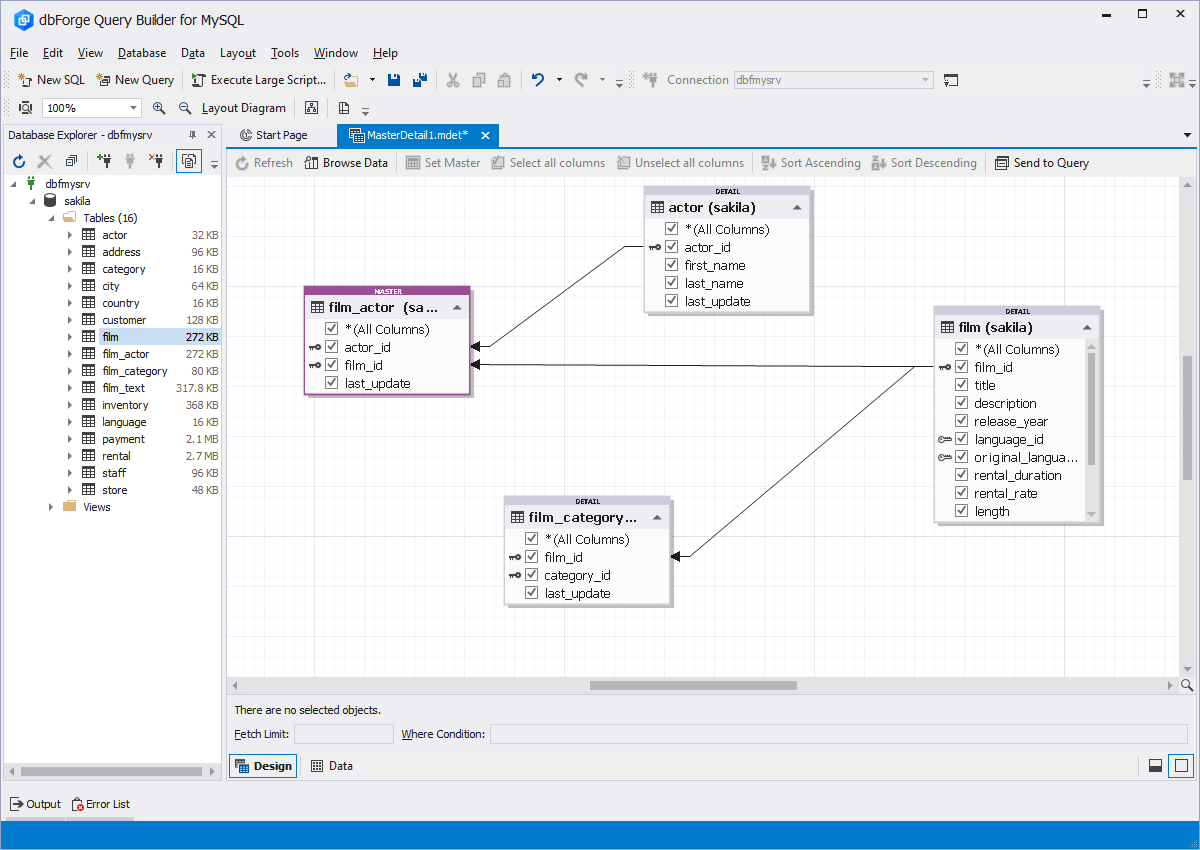Click the Collapse All icon in Database Explorer
The width and height of the screenshot is (1200, 850).
point(71,161)
